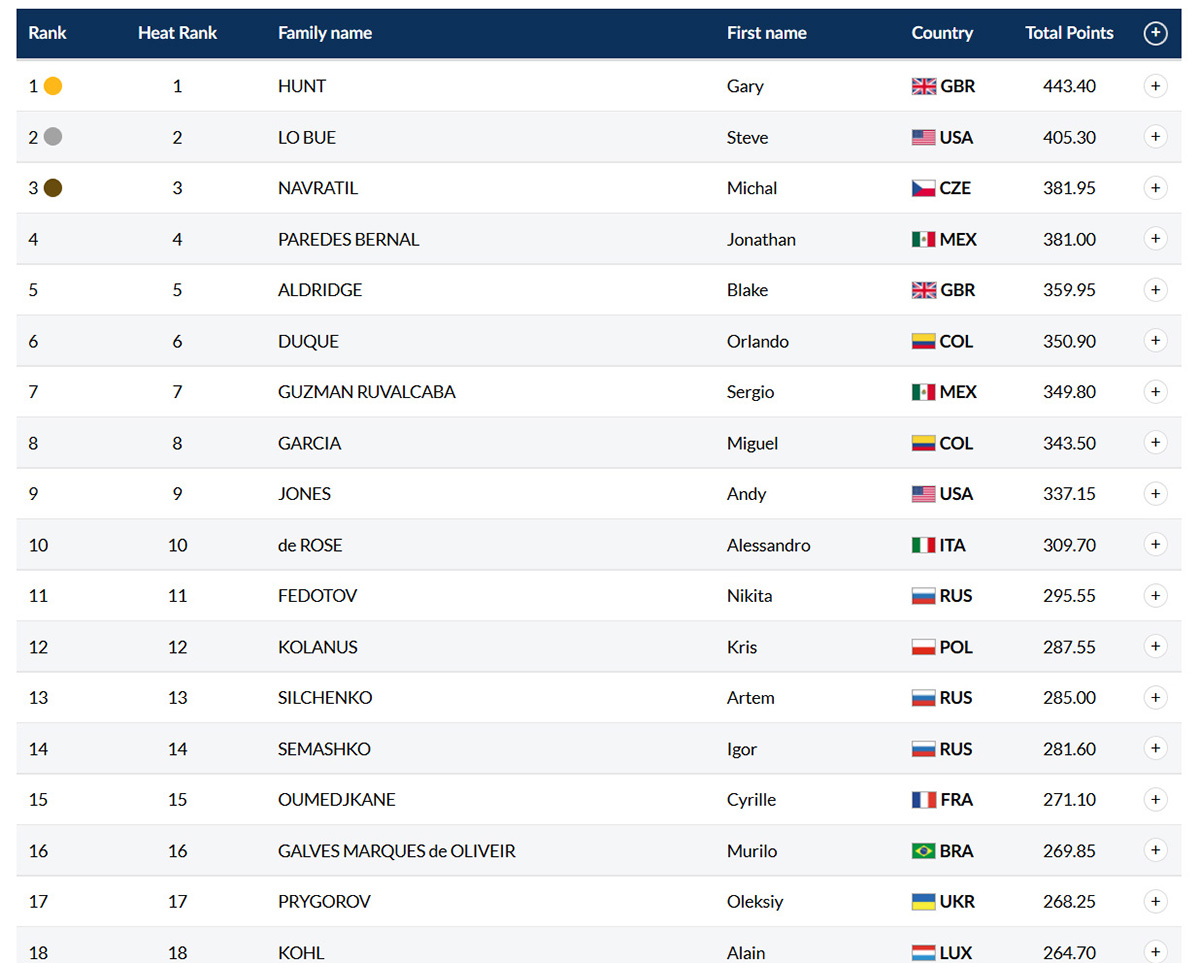The image size is (1200, 963).
Task: Expand the Paredes Bernal row plus icon
Action: [1155, 239]
